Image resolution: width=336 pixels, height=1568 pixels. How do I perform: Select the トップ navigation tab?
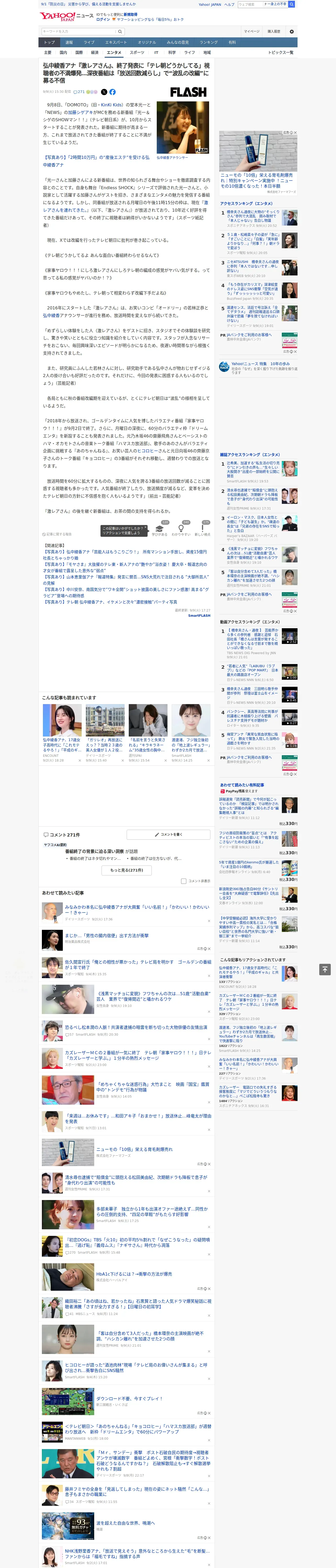click(x=49, y=43)
